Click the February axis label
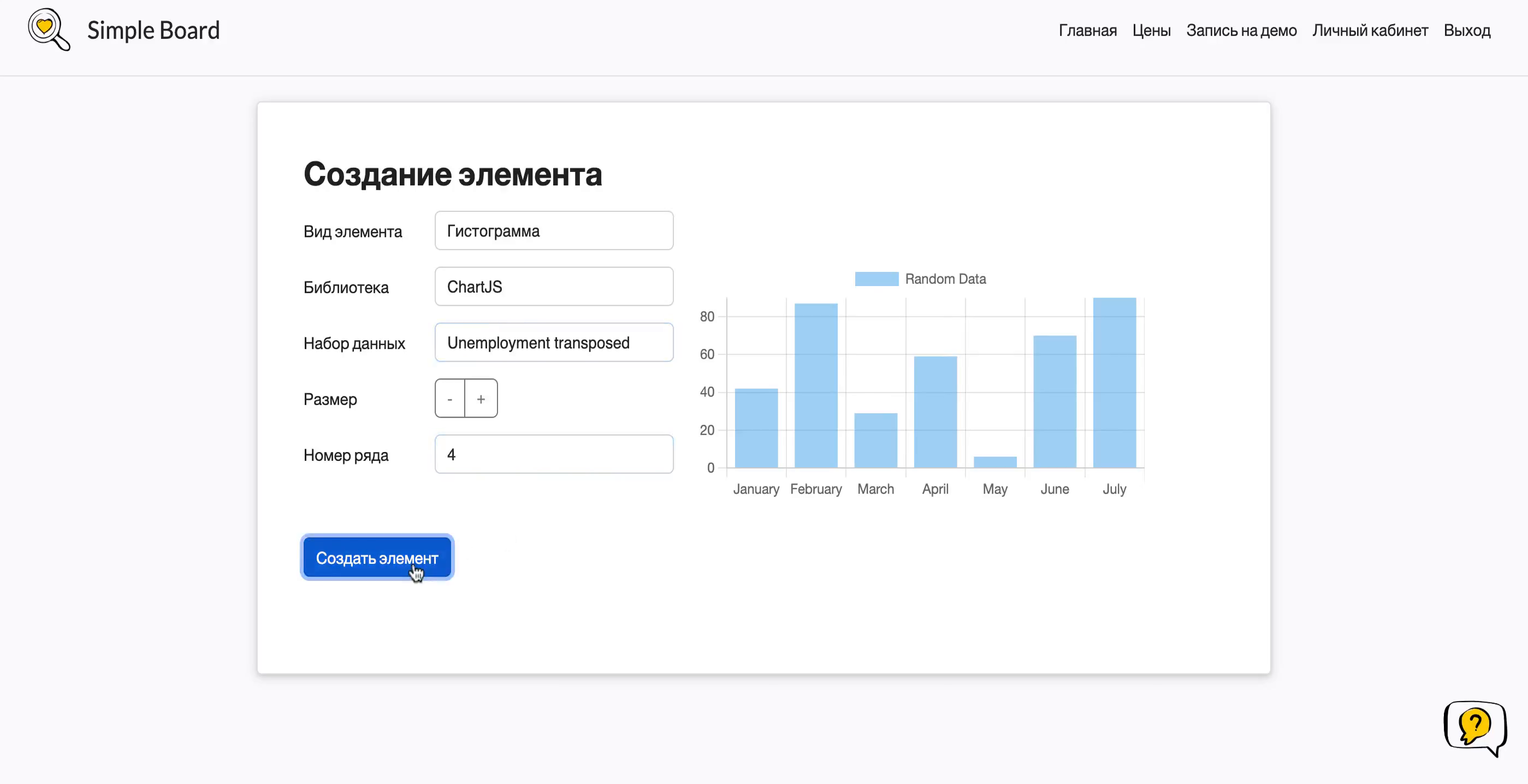This screenshot has width=1528, height=784. [x=815, y=489]
